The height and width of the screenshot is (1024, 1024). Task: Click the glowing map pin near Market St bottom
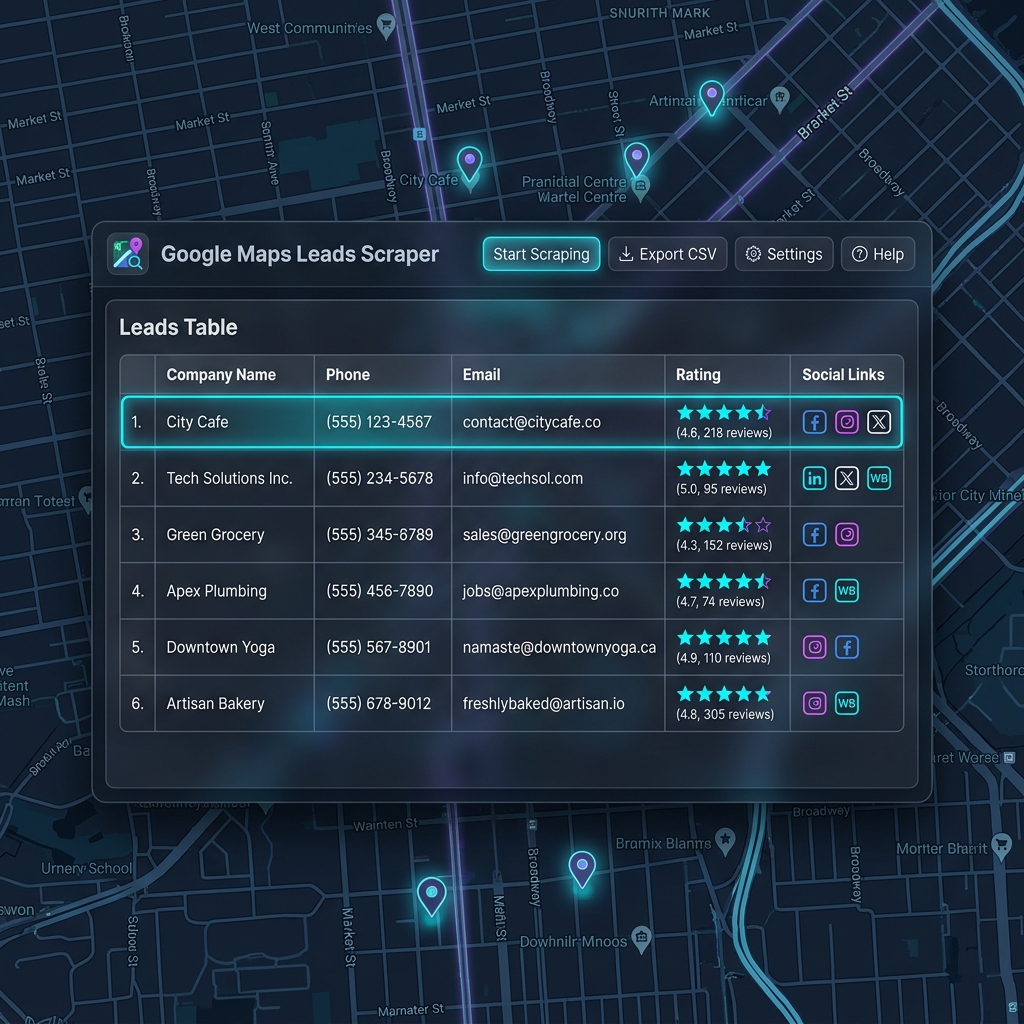click(432, 896)
